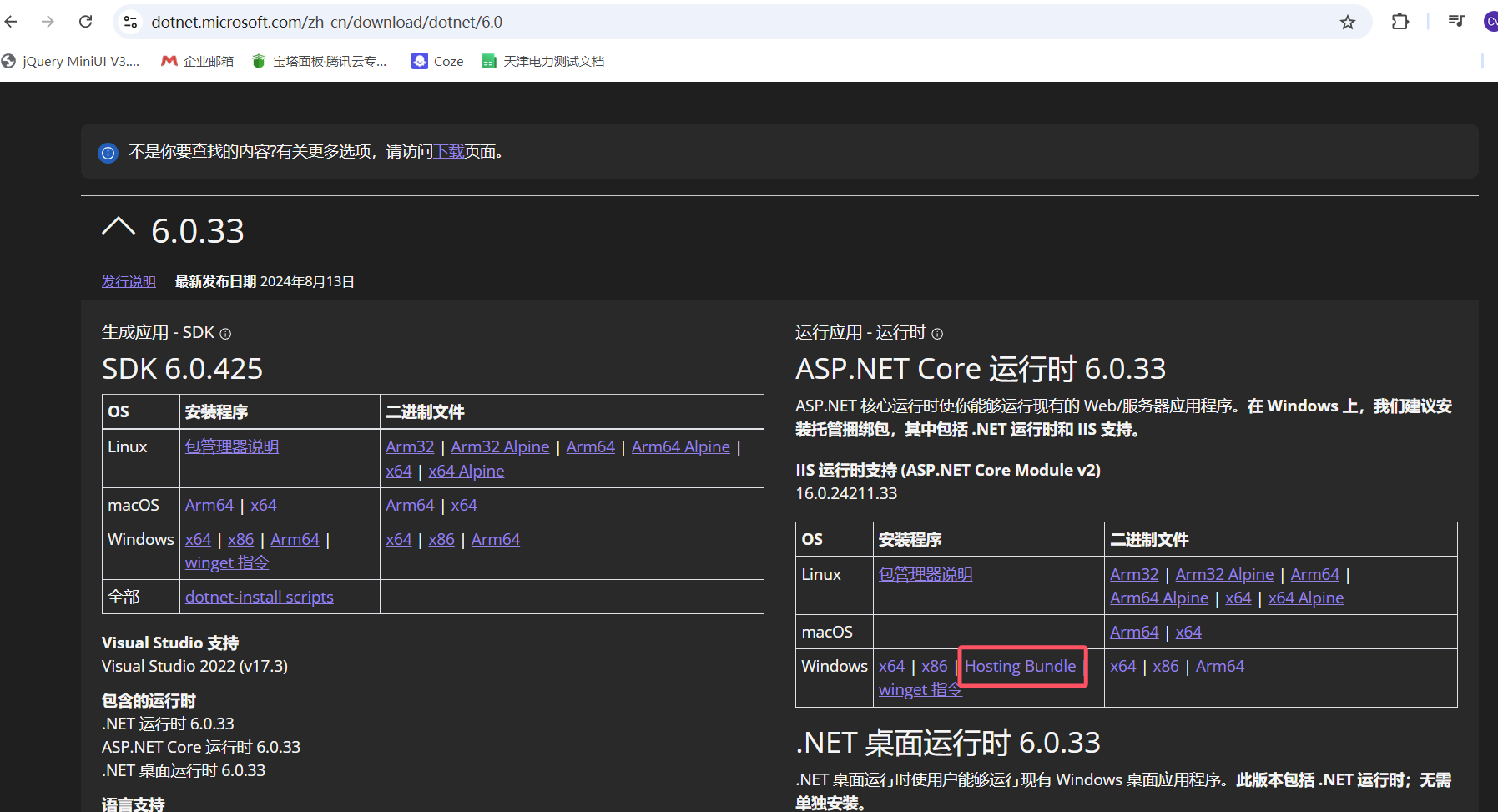Open the jQuery MiniUI V3 bookmark
The image size is (1498, 812).
click(x=71, y=61)
